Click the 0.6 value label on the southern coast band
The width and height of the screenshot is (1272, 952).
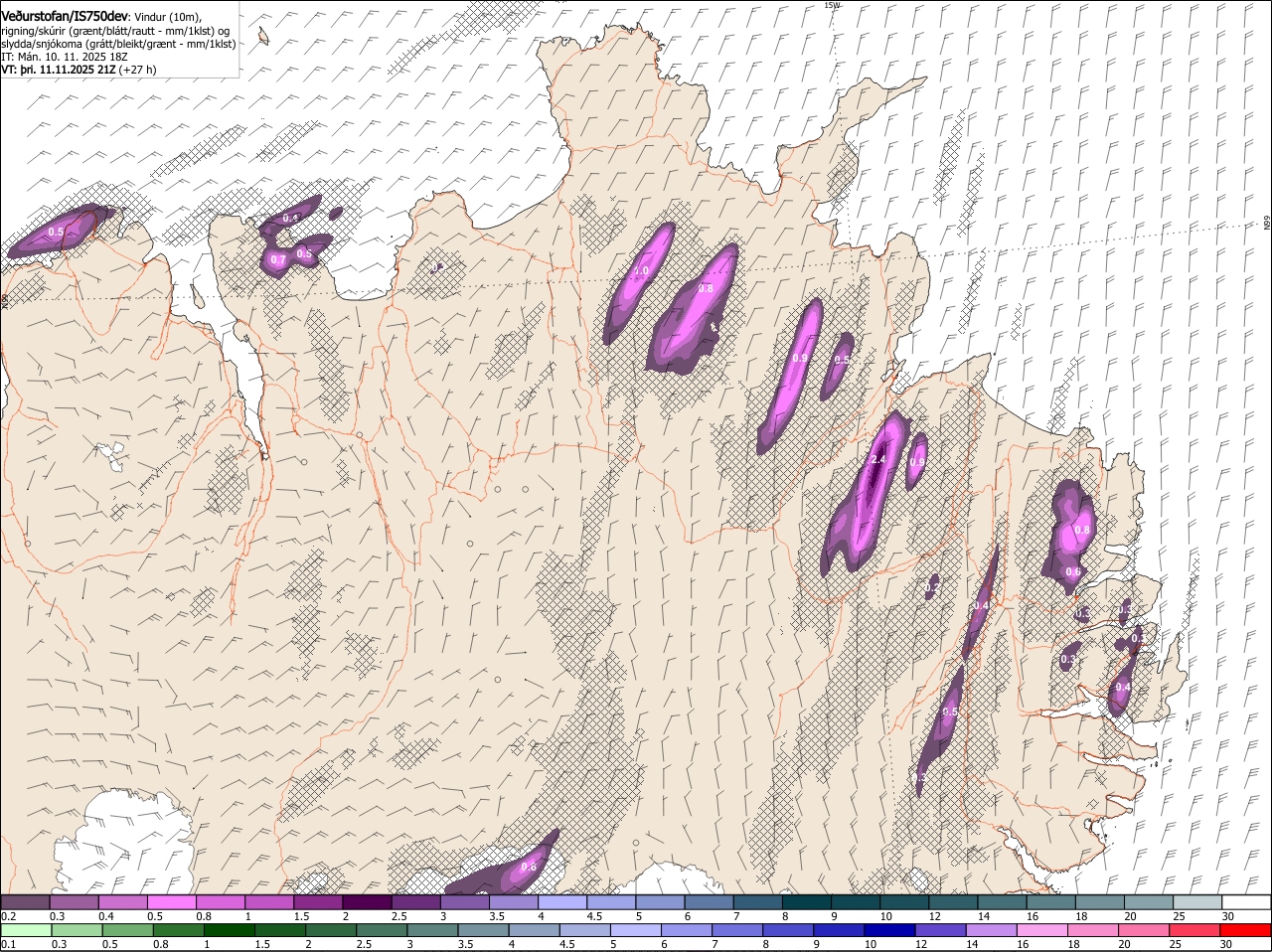[x=529, y=867]
